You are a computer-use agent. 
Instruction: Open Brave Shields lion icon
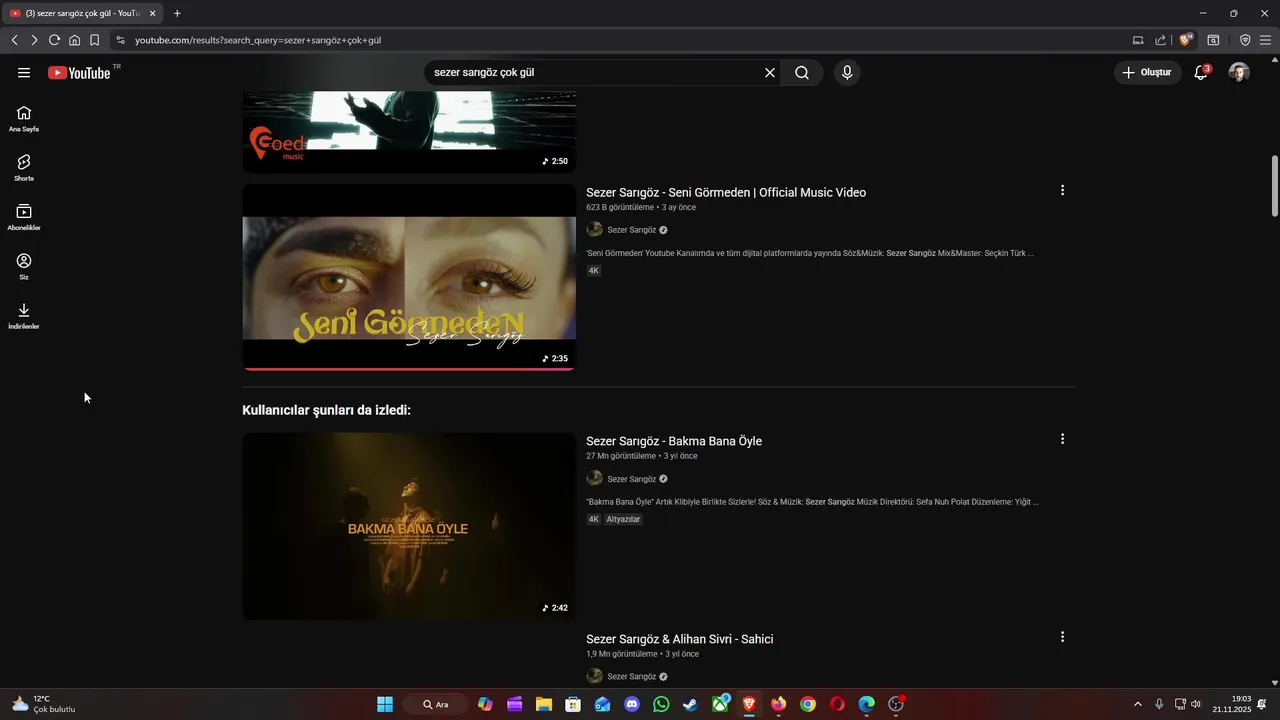click(x=1186, y=40)
